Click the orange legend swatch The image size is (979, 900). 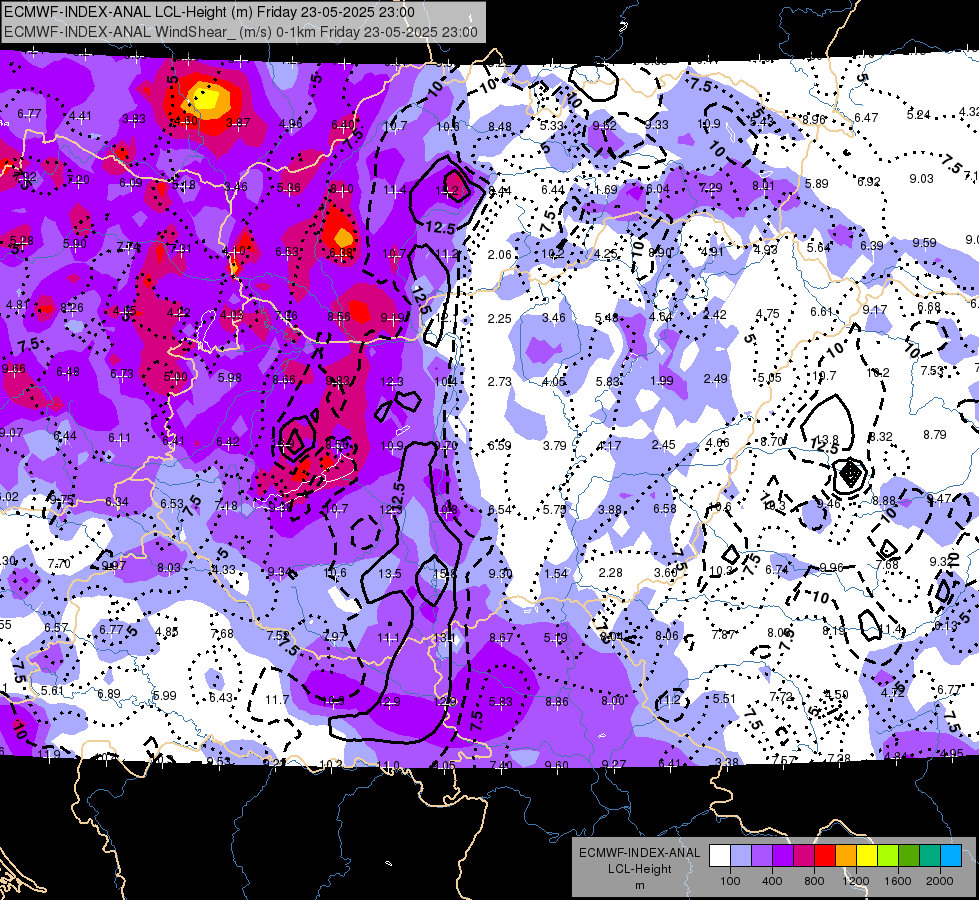coord(845,855)
